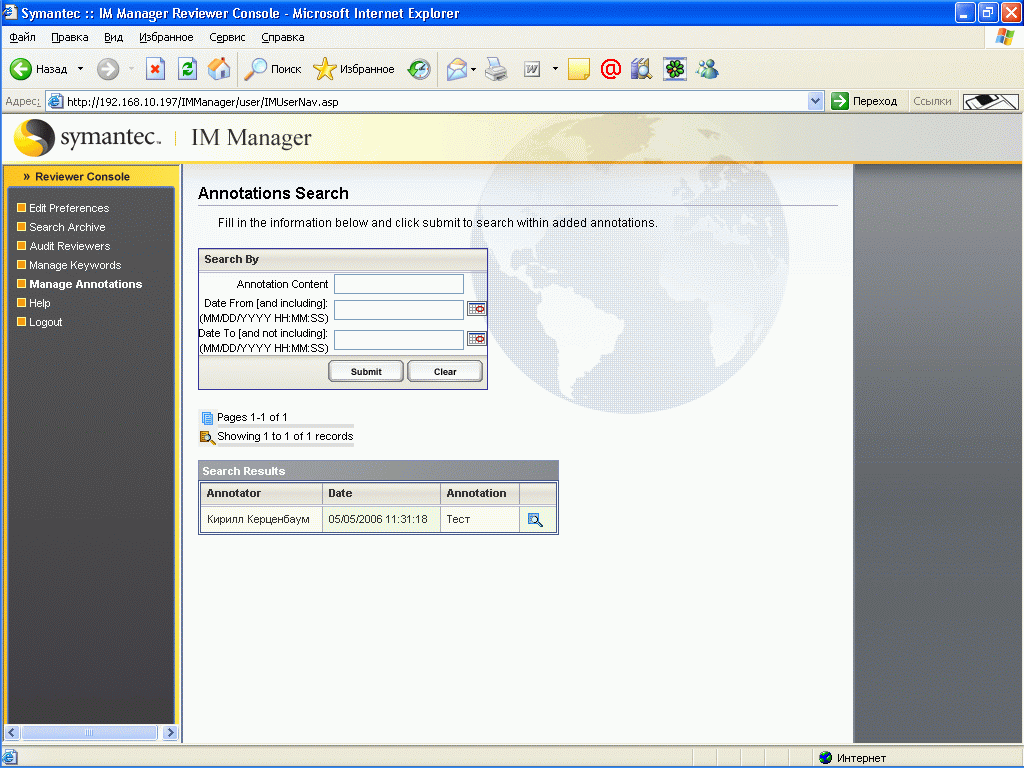
Task: Open the Messenger people icon
Action: [707, 69]
